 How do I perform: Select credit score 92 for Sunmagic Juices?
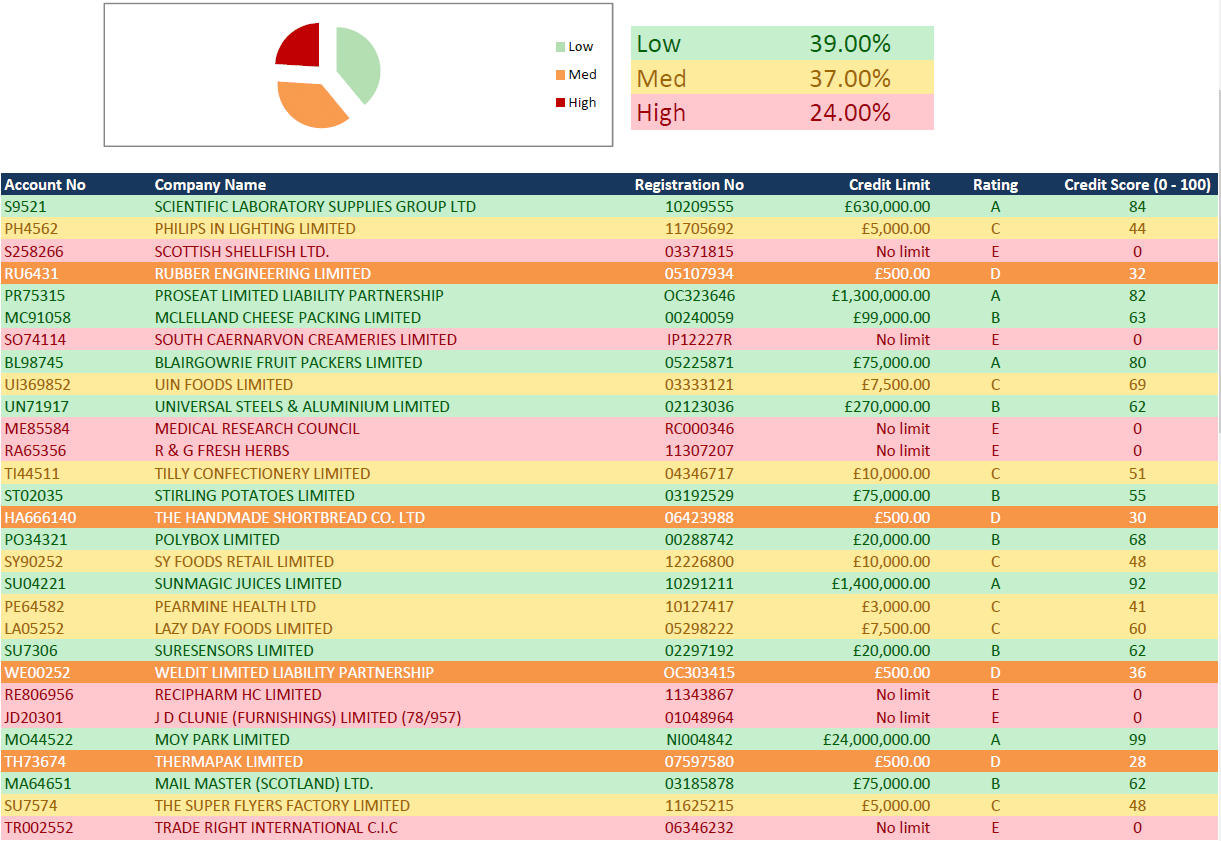1137,584
